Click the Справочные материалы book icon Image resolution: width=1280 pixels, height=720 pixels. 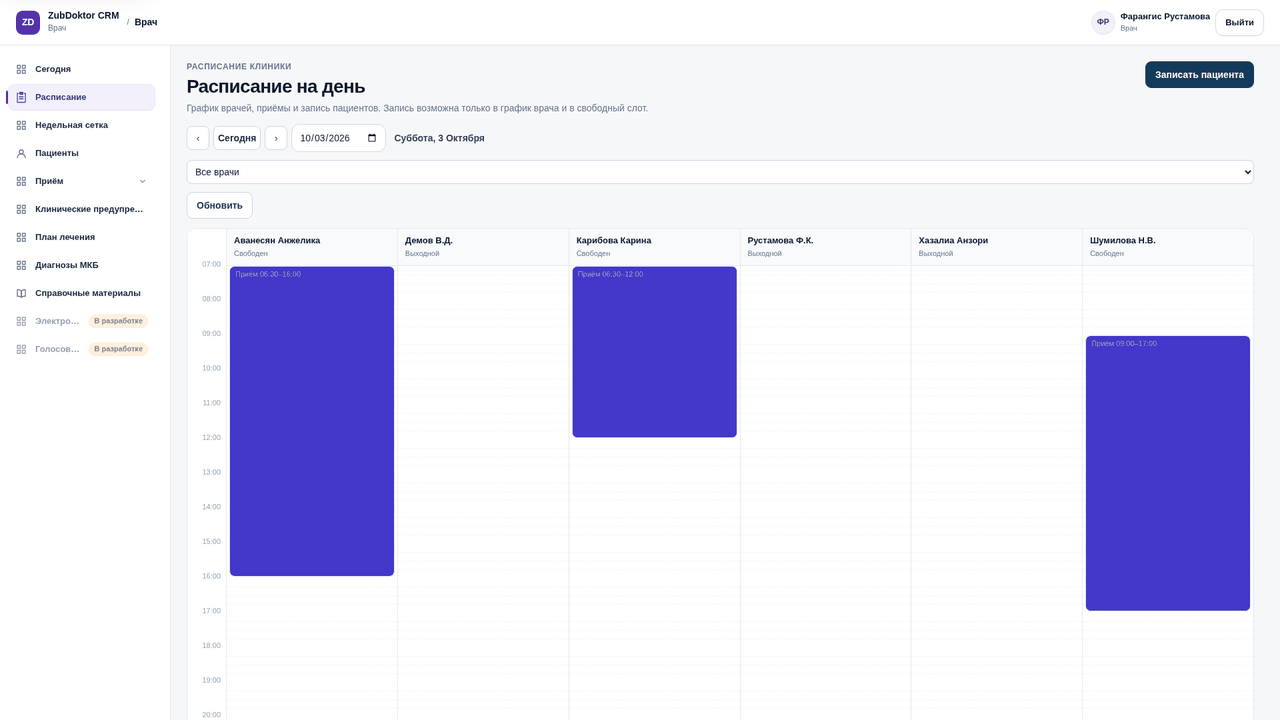click(x=21, y=293)
